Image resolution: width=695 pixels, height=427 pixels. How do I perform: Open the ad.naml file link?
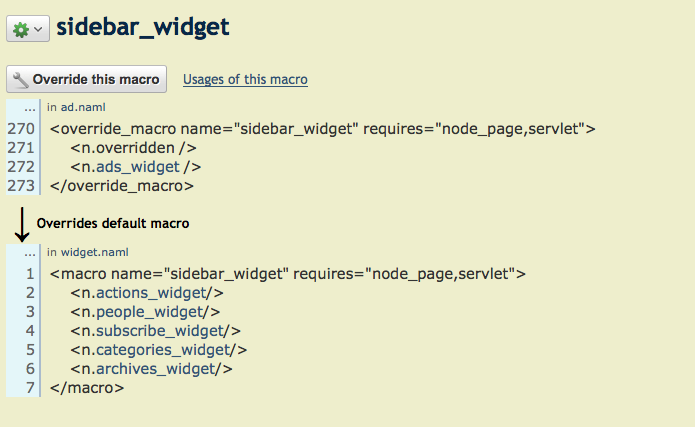click(x=82, y=107)
